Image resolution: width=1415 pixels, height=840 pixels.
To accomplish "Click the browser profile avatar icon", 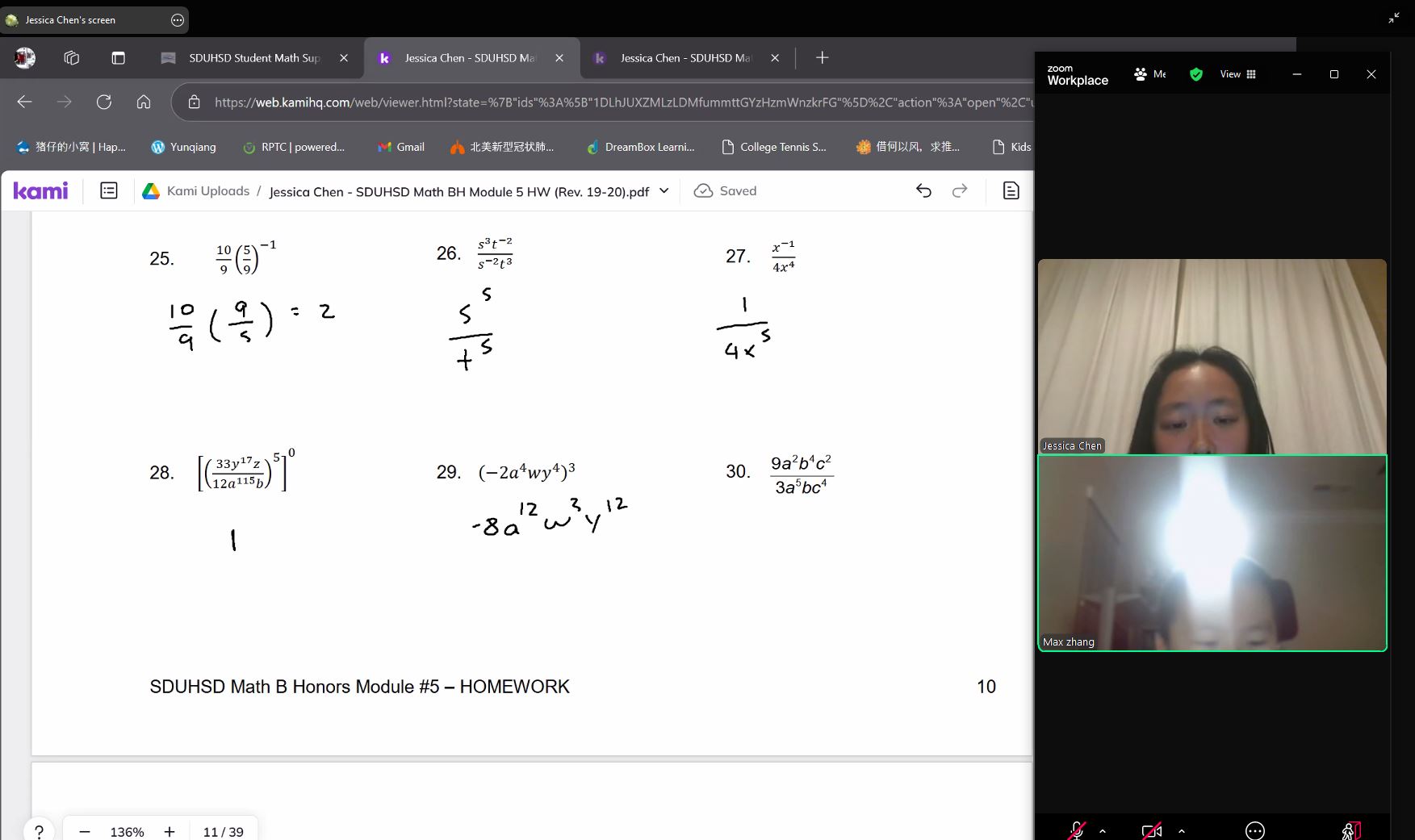I will point(25,57).
